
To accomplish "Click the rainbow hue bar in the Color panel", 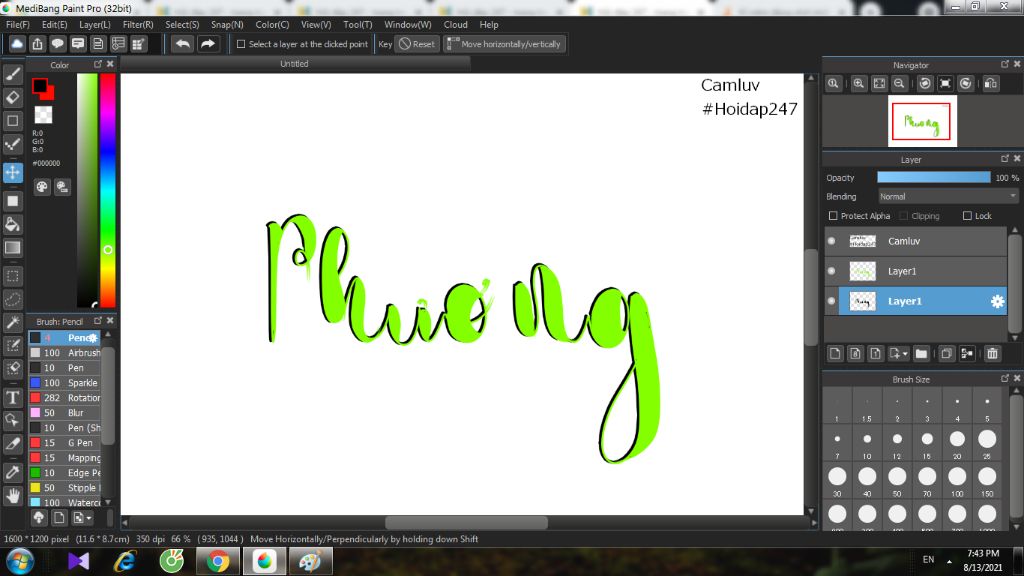I will (x=108, y=189).
